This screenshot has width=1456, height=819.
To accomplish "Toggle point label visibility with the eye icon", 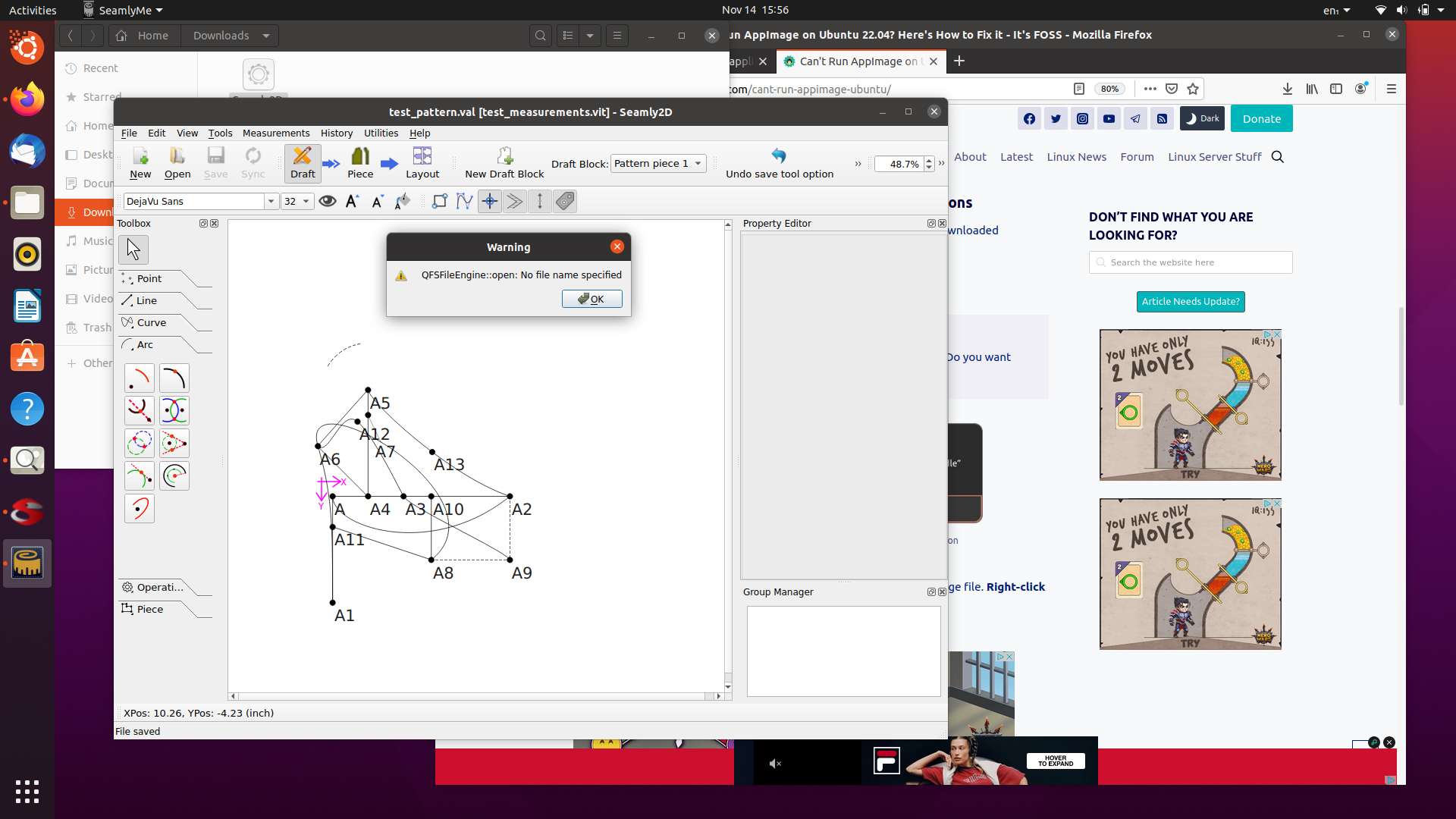I will [x=328, y=201].
